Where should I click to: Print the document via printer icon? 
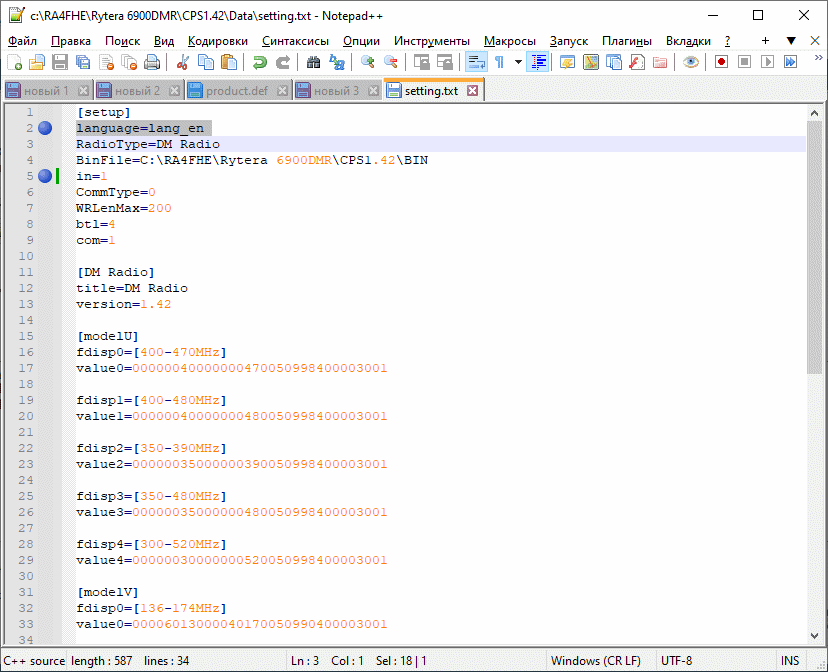[152, 62]
